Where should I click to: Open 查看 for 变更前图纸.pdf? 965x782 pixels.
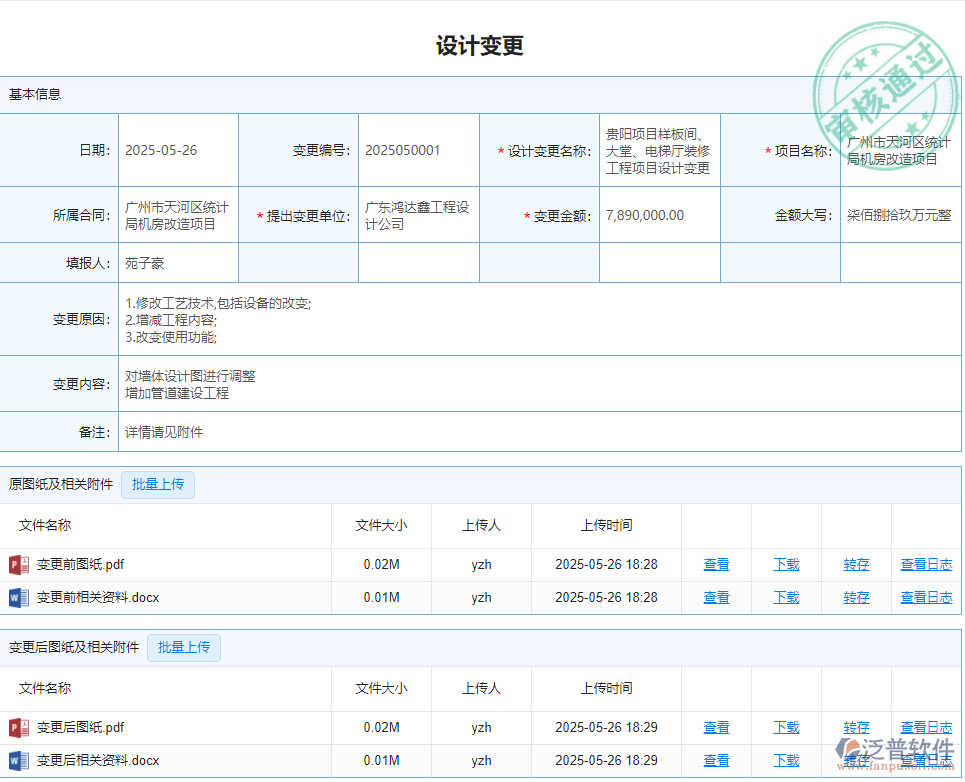tap(716, 563)
